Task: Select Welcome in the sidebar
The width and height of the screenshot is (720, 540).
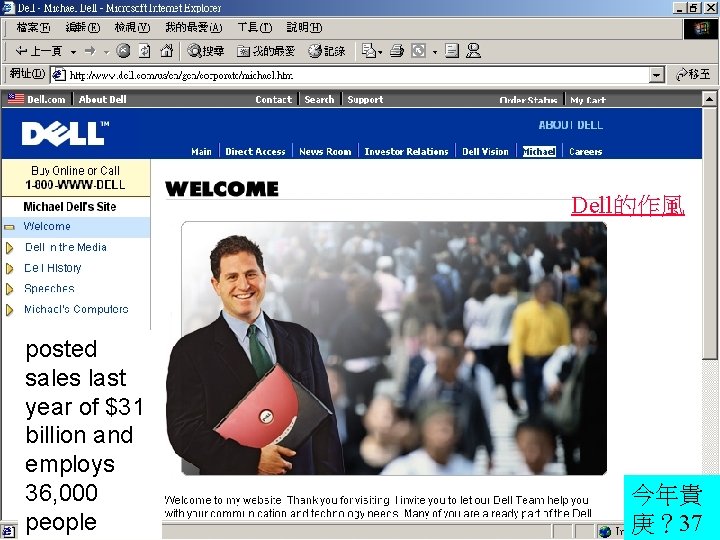Action: click(x=47, y=226)
